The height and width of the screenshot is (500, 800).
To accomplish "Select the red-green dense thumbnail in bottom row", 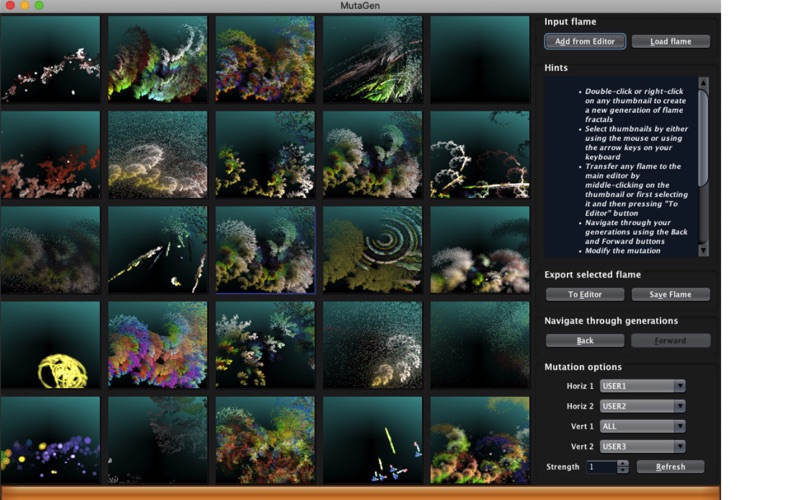I will (x=265, y=440).
